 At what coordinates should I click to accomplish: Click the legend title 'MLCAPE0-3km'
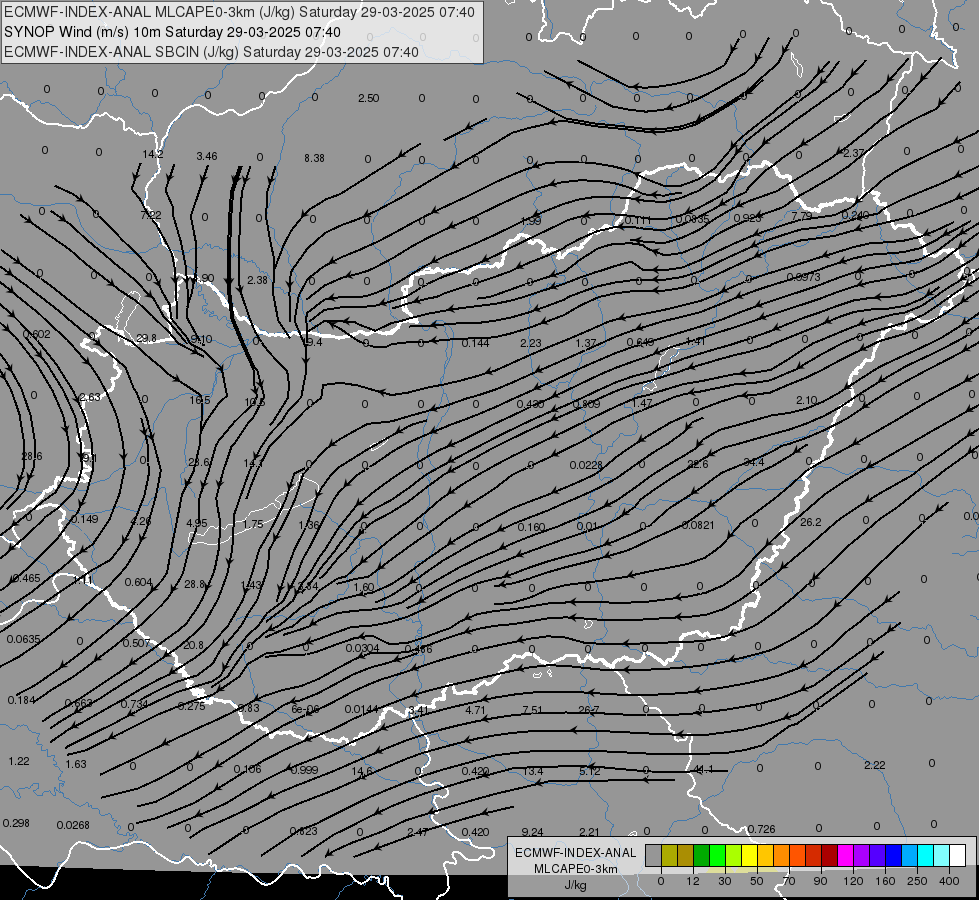tap(575, 869)
